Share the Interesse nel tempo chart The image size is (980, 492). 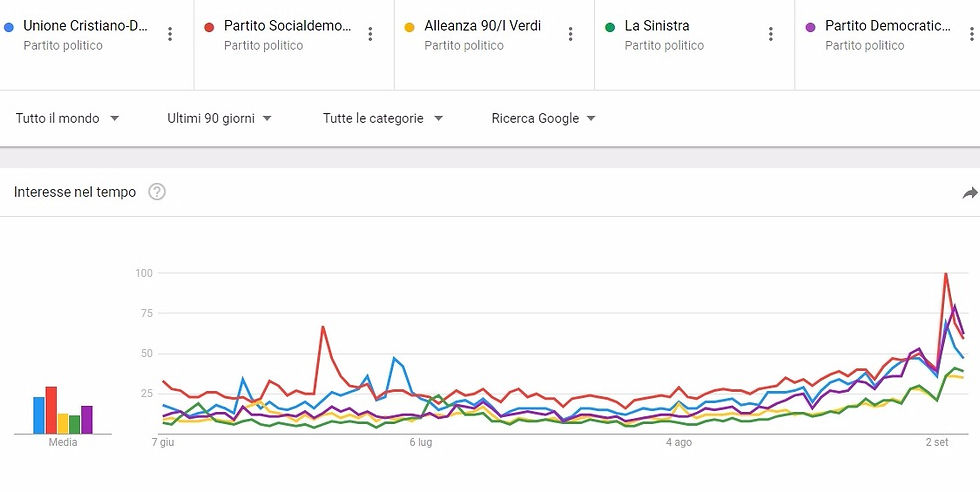(969, 193)
